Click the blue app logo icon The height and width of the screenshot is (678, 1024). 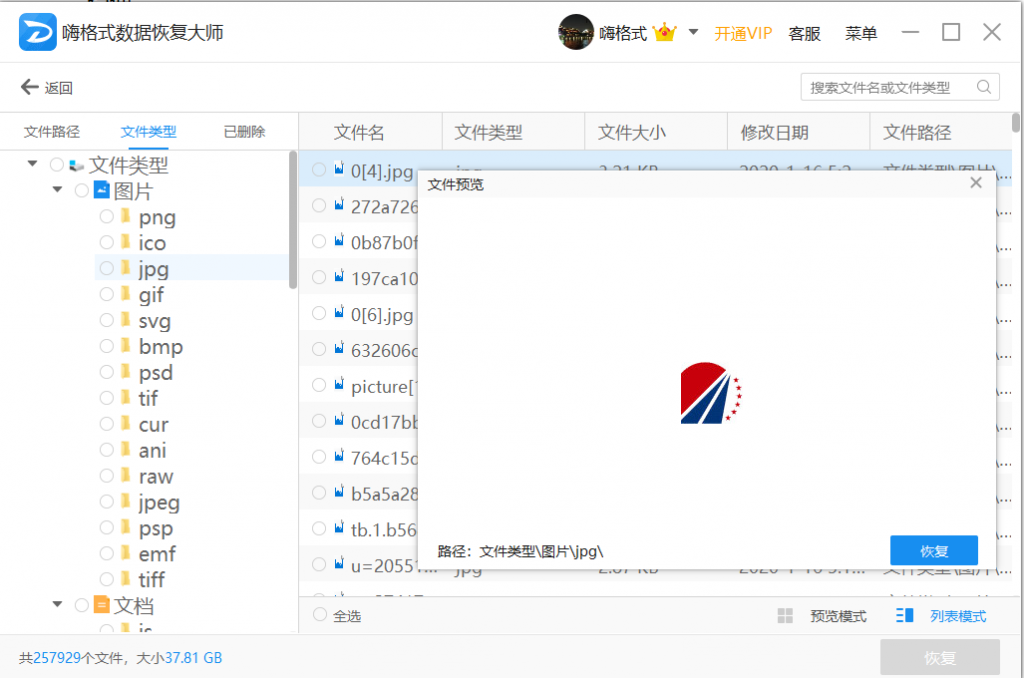[37, 32]
